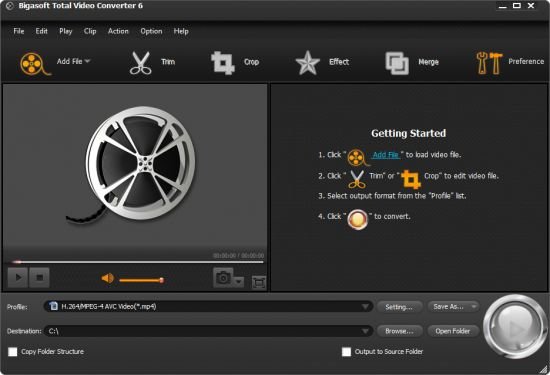Click the large round Convert button
The image size is (550, 375).
tap(515, 327)
